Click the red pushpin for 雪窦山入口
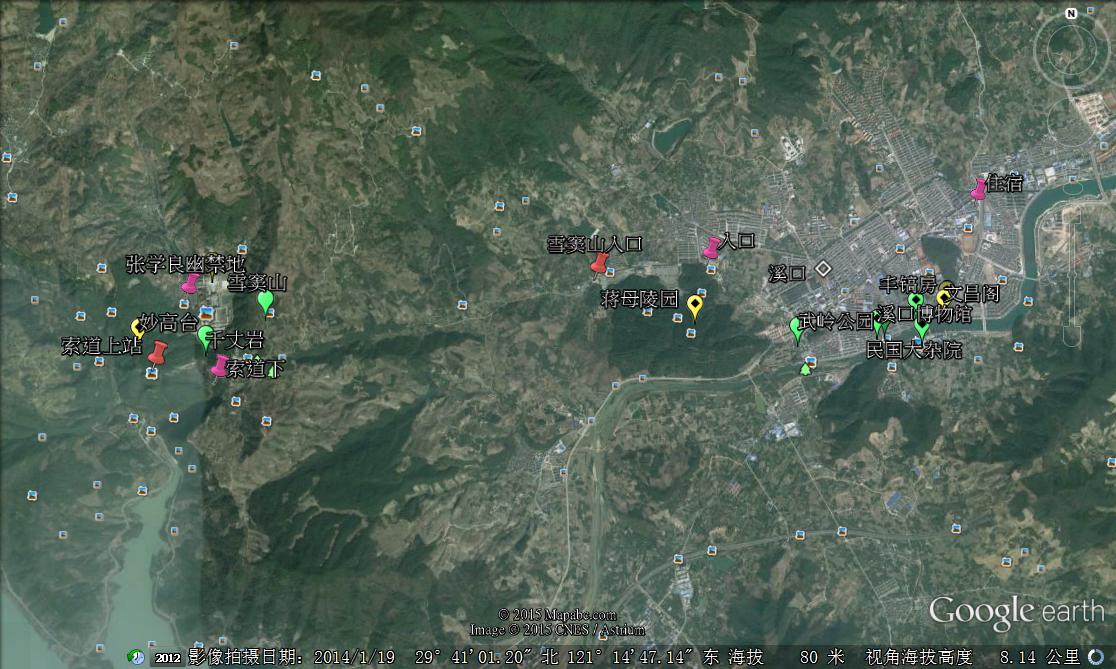Image resolution: width=1116 pixels, height=669 pixels. 599,263
